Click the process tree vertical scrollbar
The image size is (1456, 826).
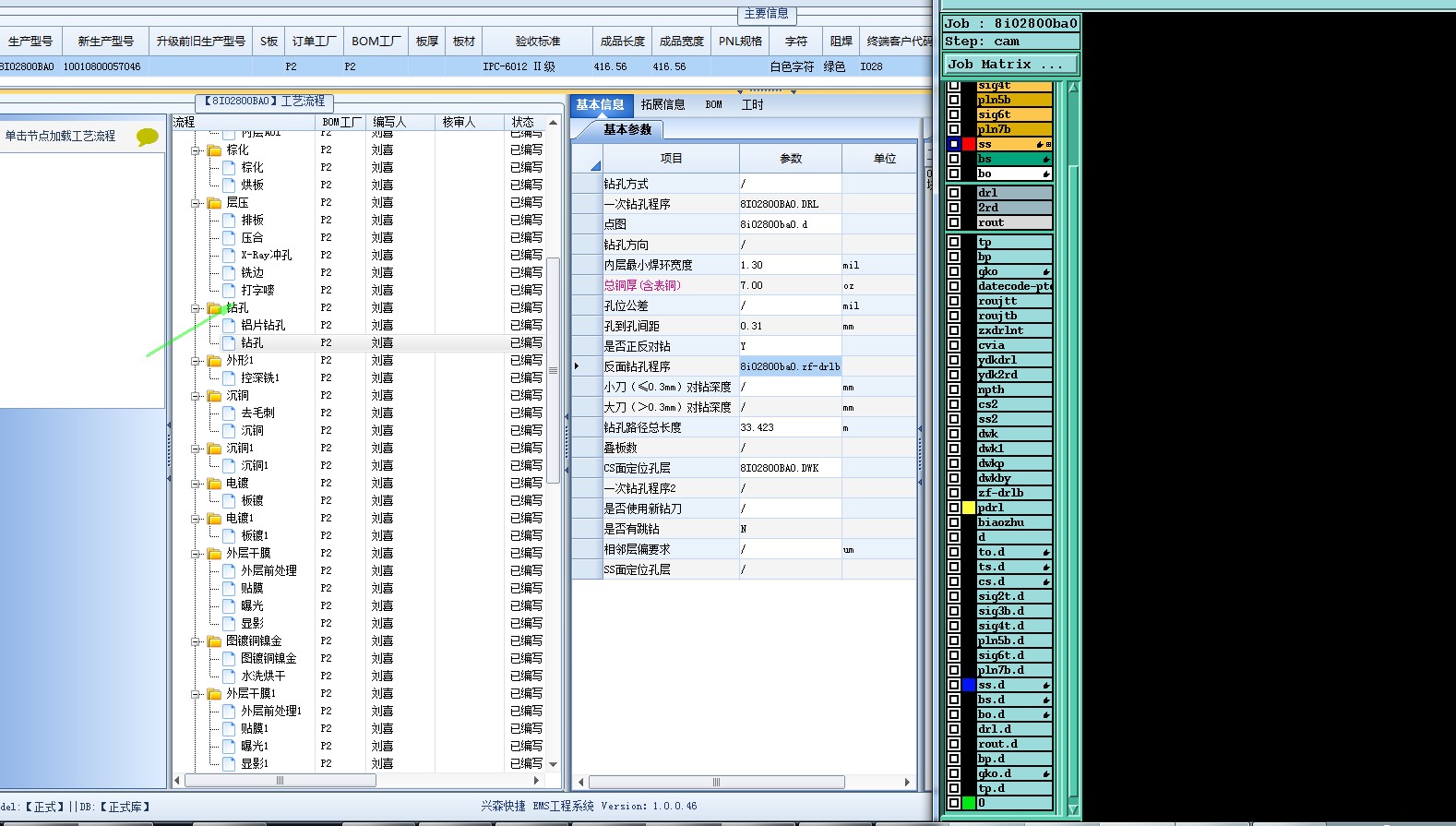[554, 369]
